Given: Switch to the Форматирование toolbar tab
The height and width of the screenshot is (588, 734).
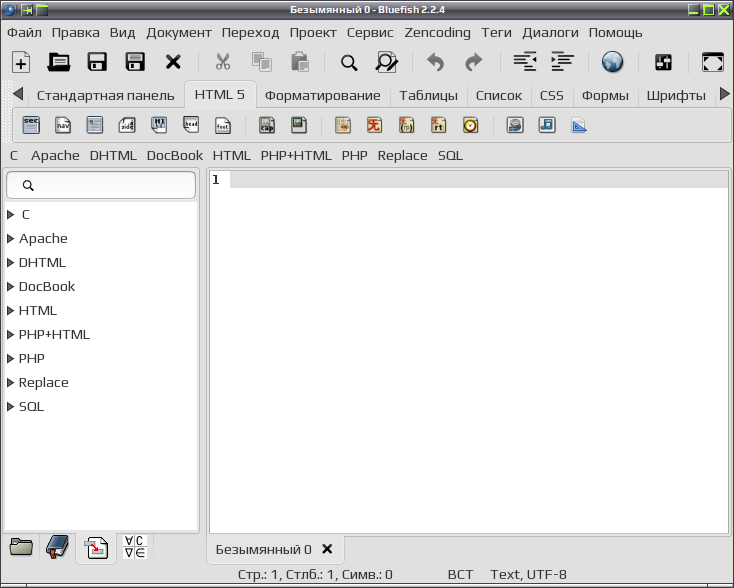Looking at the screenshot, I should point(323,96).
